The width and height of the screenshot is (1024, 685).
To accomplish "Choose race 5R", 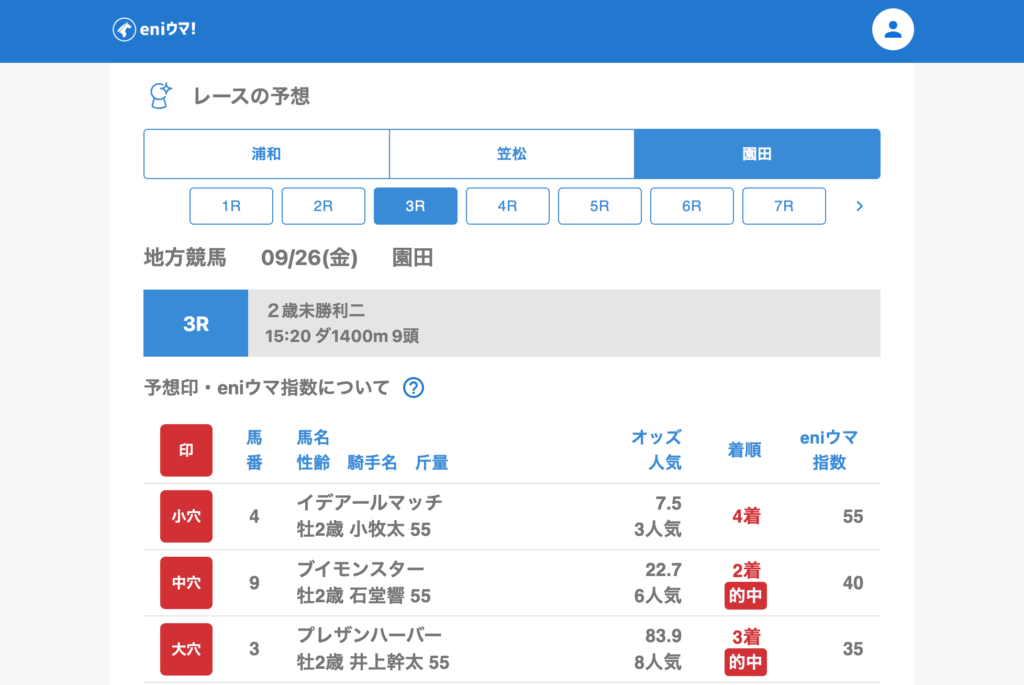I will tap(599, 206).
